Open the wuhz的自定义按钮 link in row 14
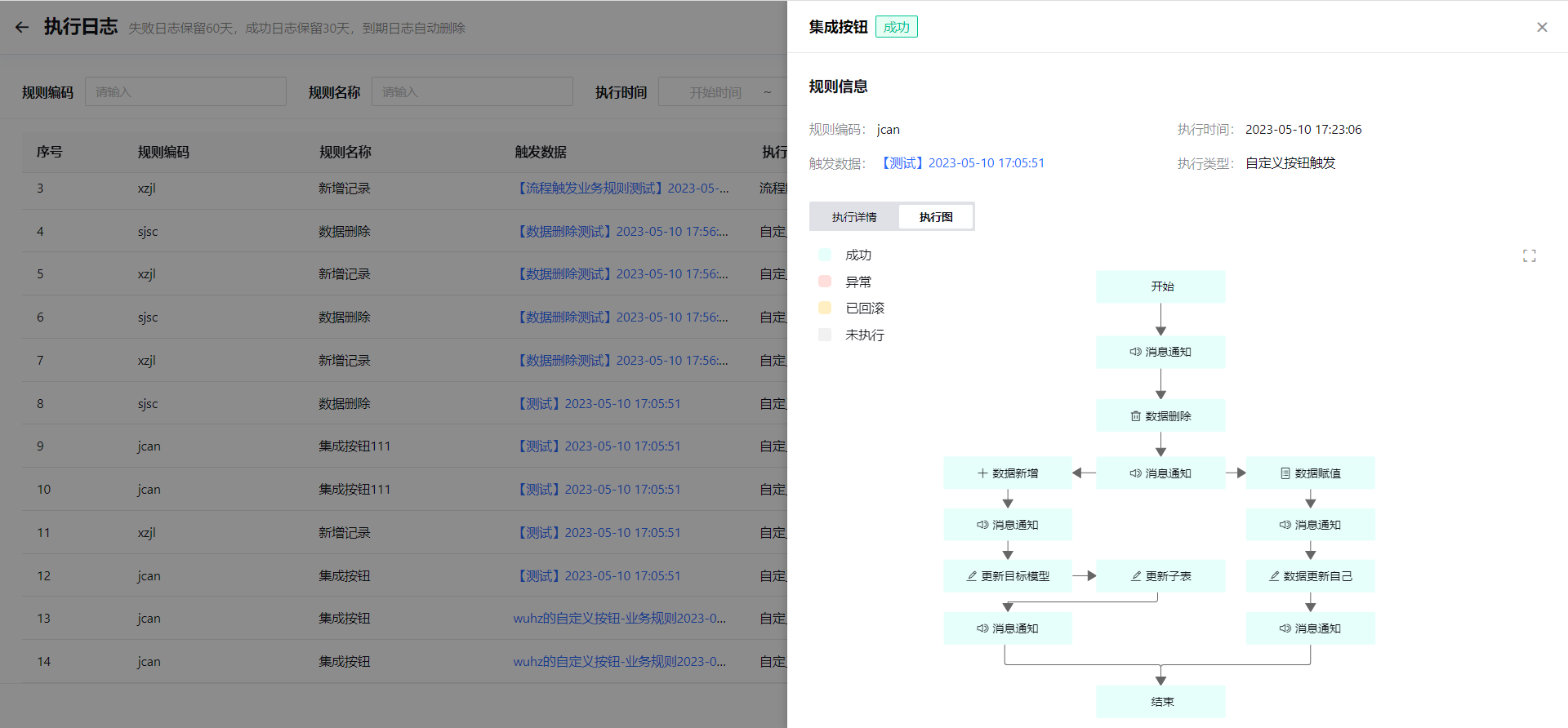The image size is (1568, 728). click(x=620, y=662)
